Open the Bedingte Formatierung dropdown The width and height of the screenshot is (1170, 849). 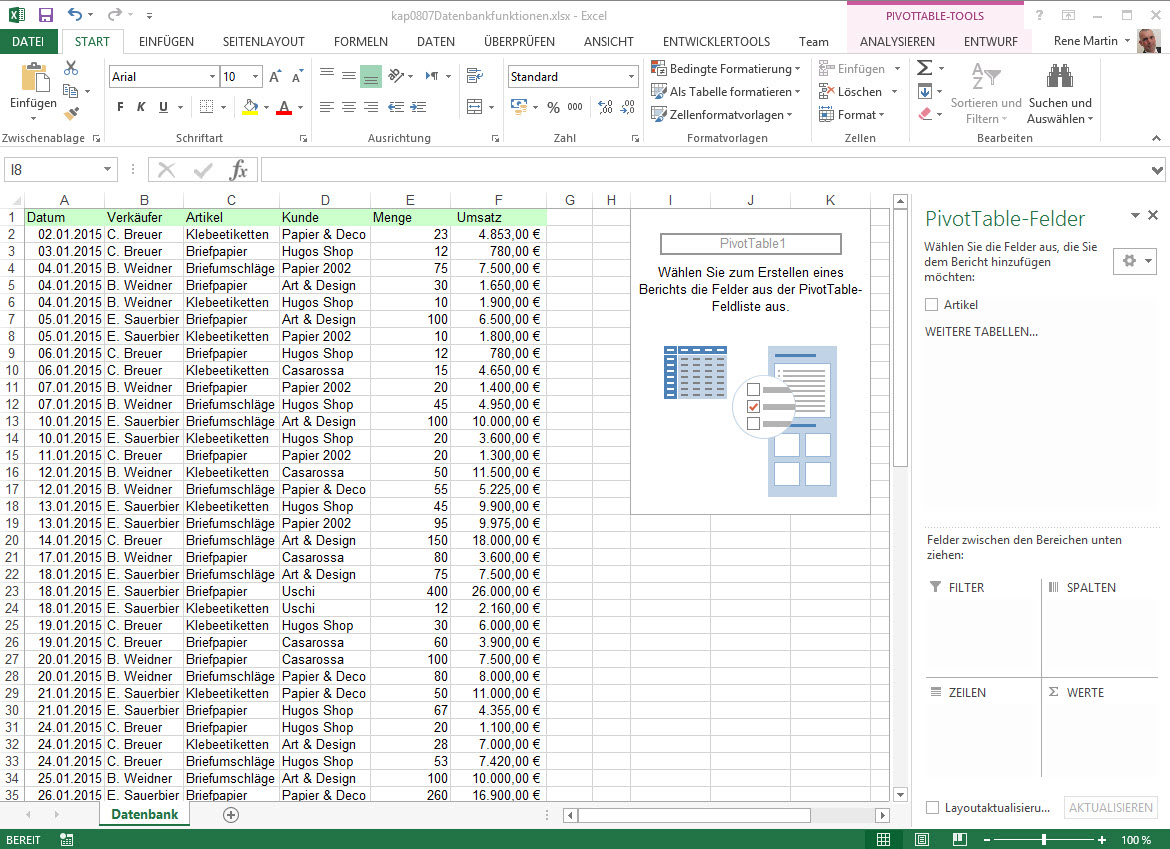pos(726,69)
